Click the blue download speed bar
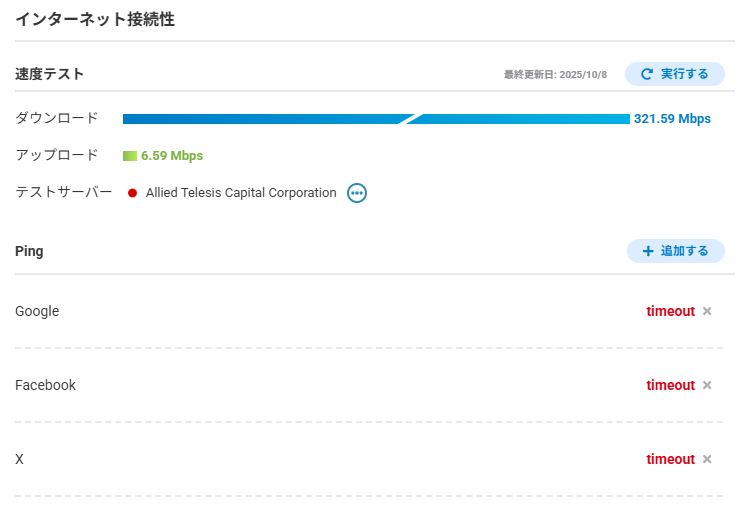 [375, 119]
